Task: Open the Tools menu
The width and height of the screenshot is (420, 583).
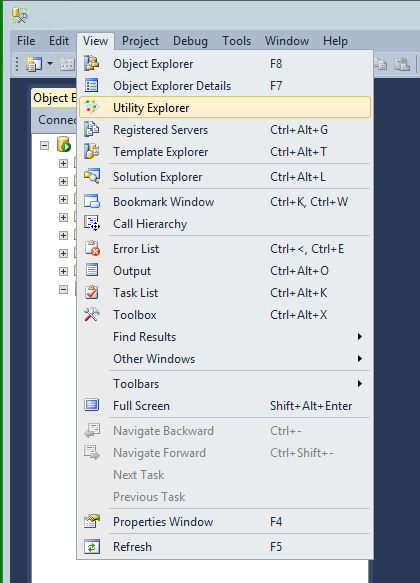Action: pos(236,41)
